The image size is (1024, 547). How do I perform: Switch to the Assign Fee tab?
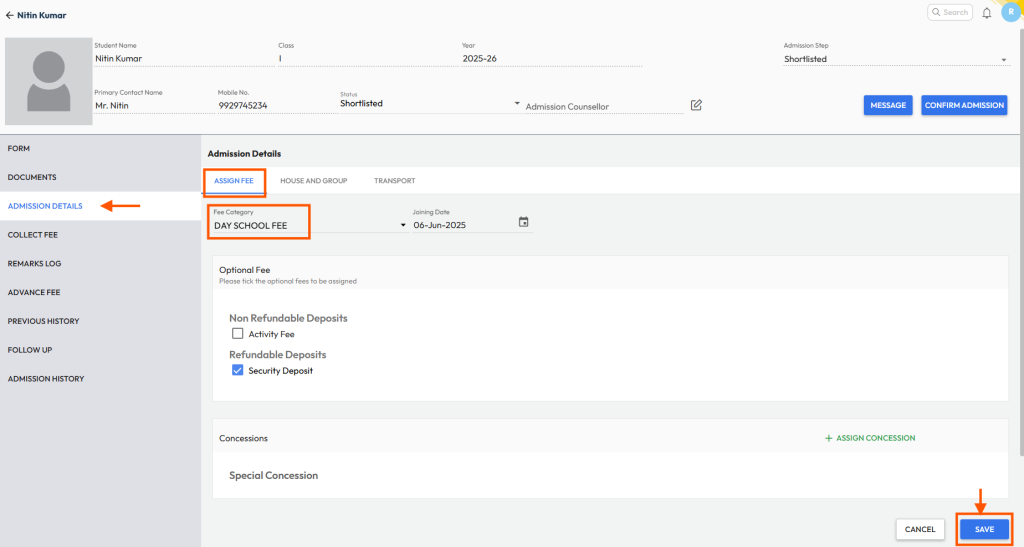pos(234,181)
